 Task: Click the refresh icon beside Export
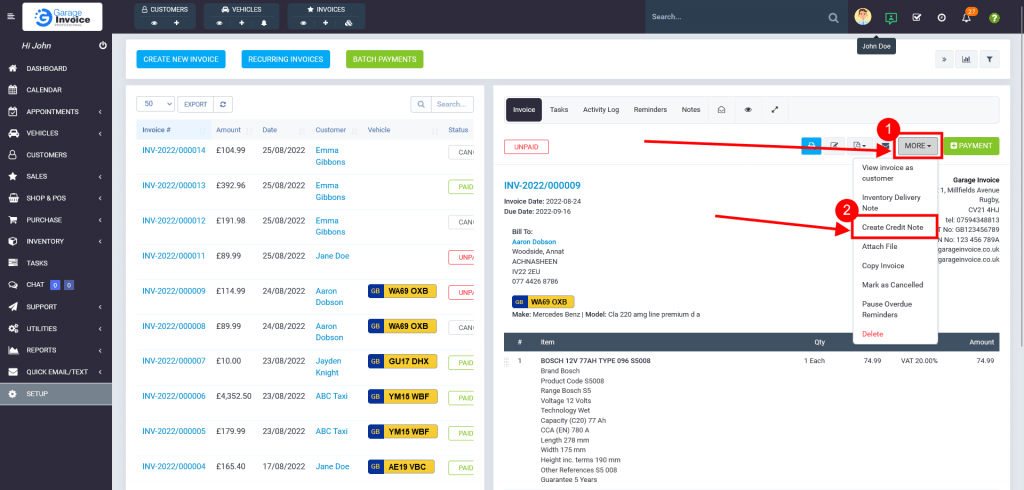coord(225,104)
